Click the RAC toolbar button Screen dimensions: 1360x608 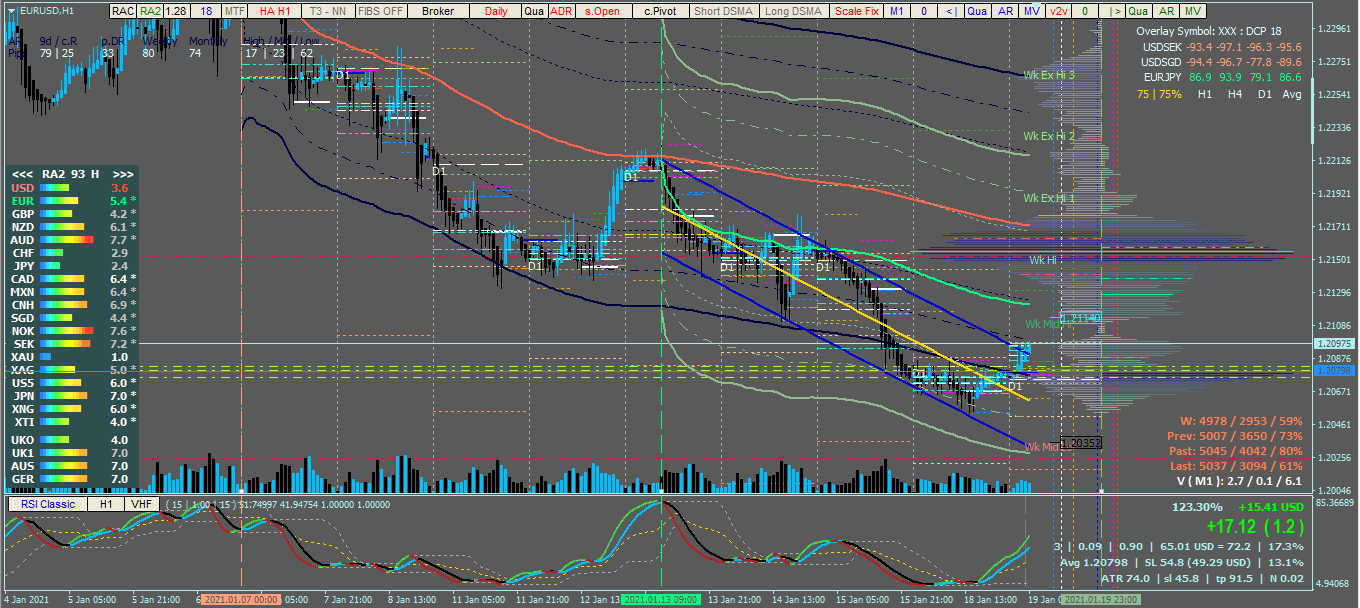tap(123, 11)
